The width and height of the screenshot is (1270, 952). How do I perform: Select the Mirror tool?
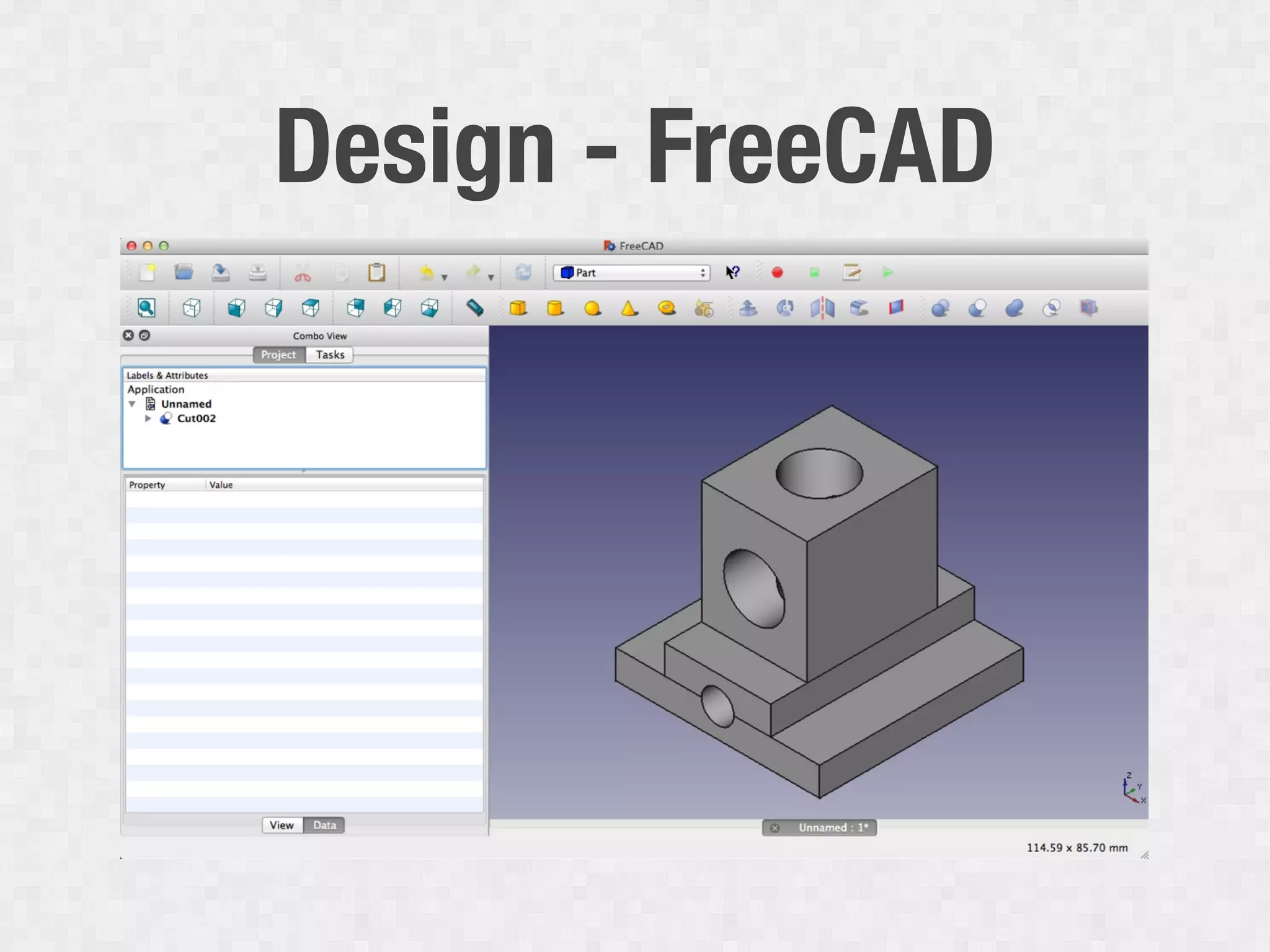click(x=822, y=308)
